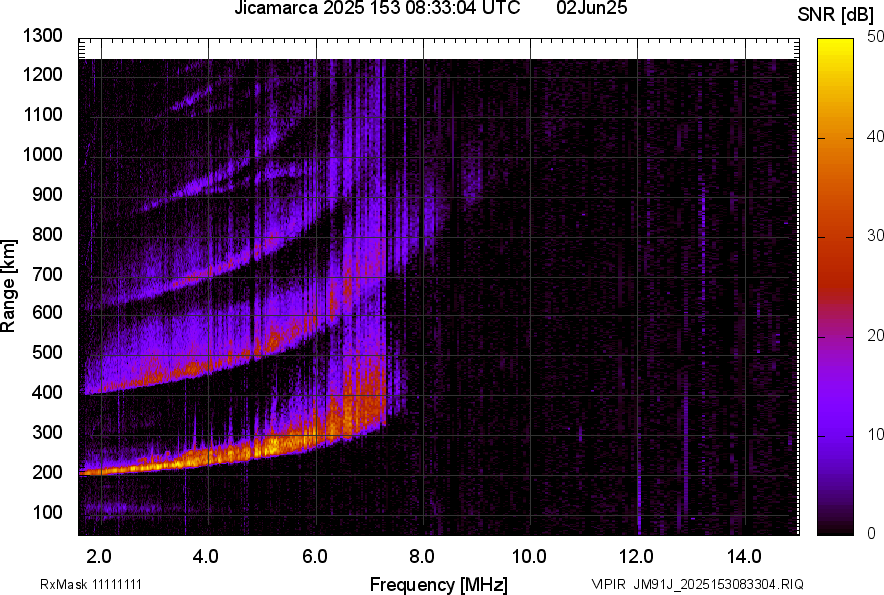Click range tick label "1300"
The width and height of the screenshot is (884, 595).
43,36
